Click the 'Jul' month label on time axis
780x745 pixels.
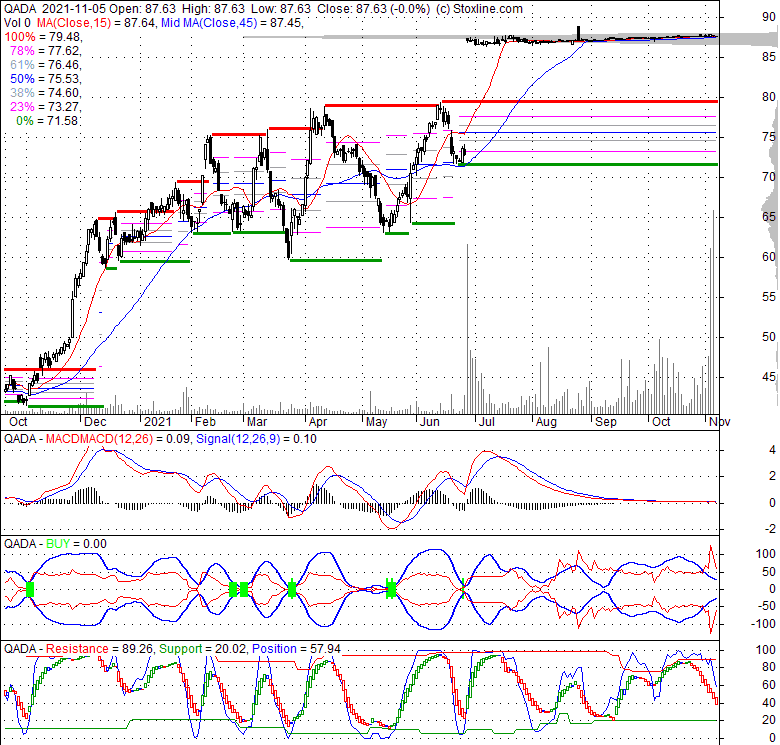[x=487, y=422]
